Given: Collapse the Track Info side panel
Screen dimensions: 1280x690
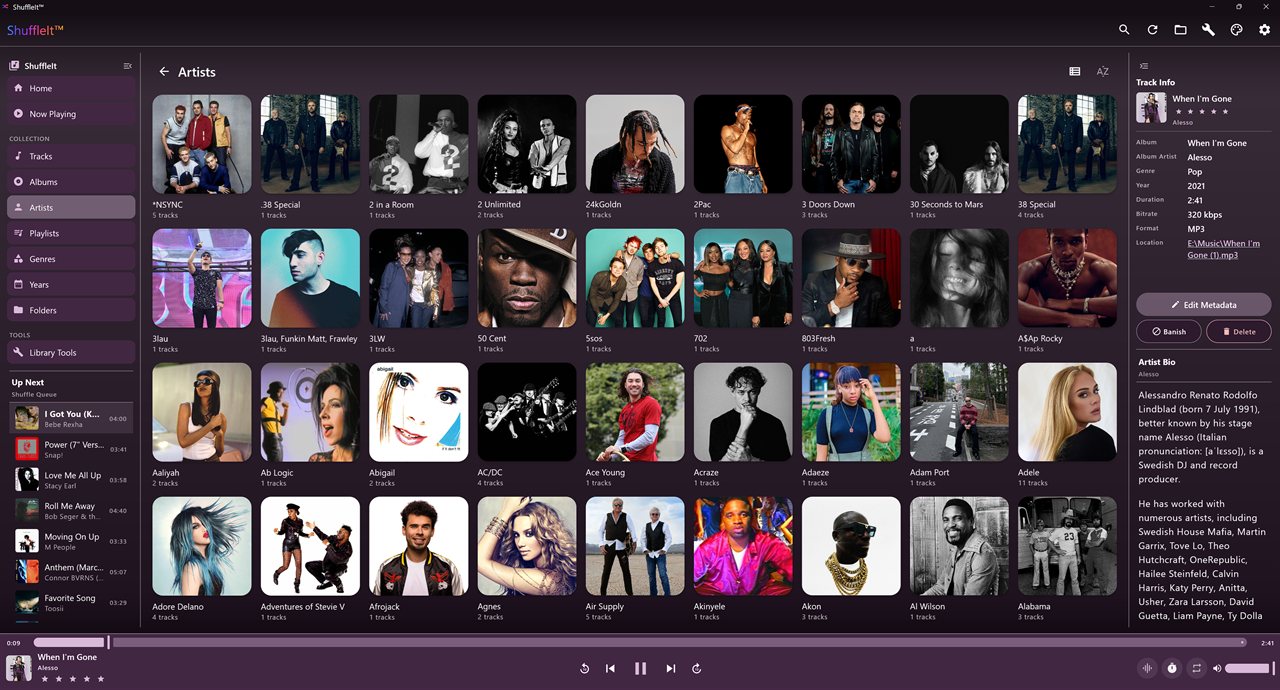Looking at the screenshot, I should (x=1144, y=66).
